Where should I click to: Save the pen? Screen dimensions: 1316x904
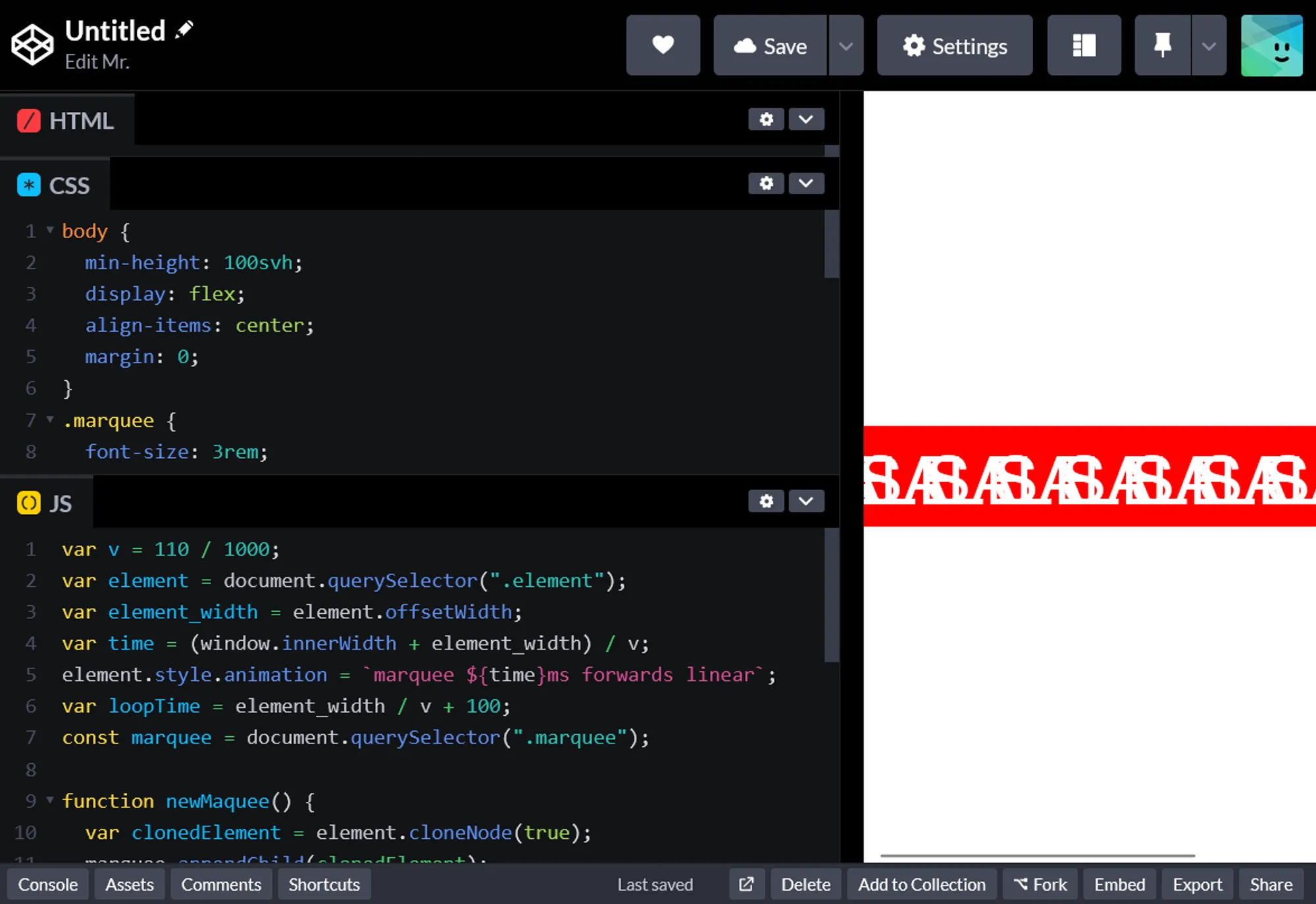pos(770,45)
